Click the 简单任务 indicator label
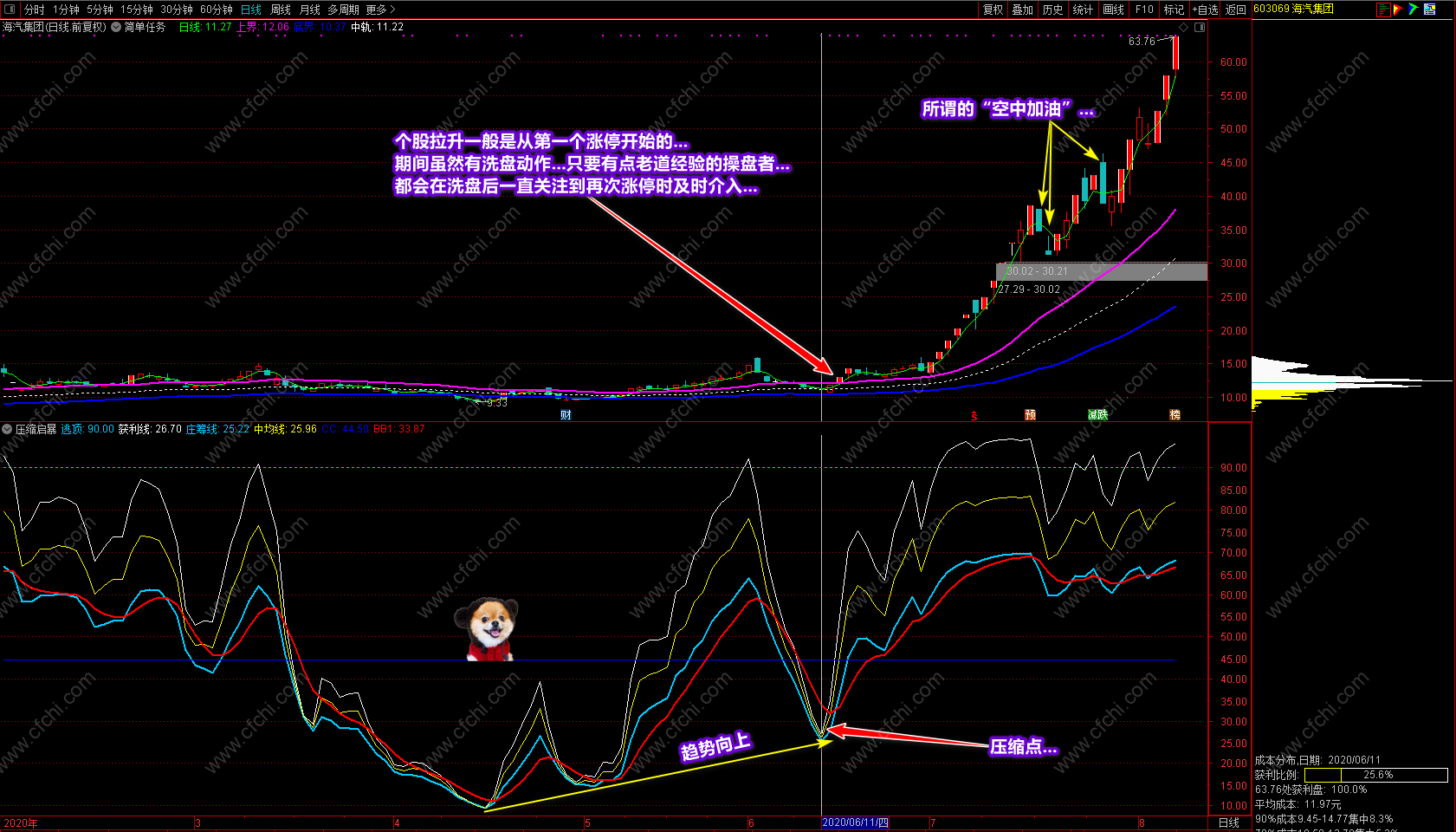The image size is (1456, 832). pyautogui.click(x=145, y=27)
